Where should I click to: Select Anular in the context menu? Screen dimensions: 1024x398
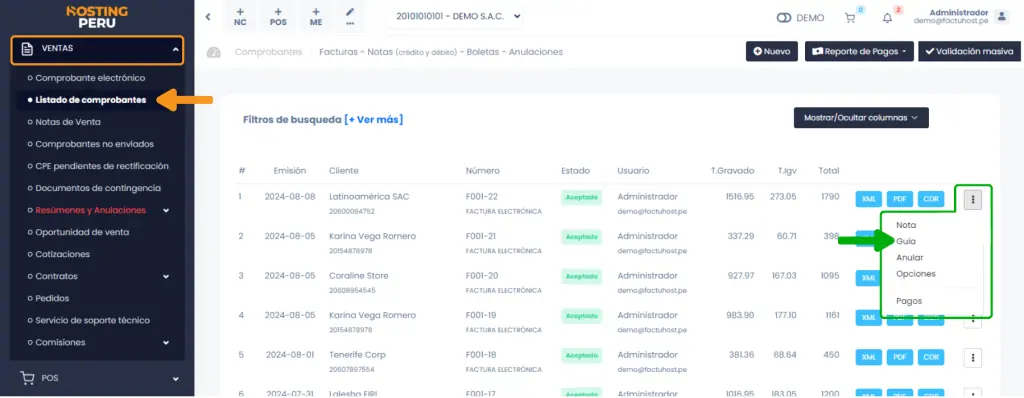coord(910,257)
